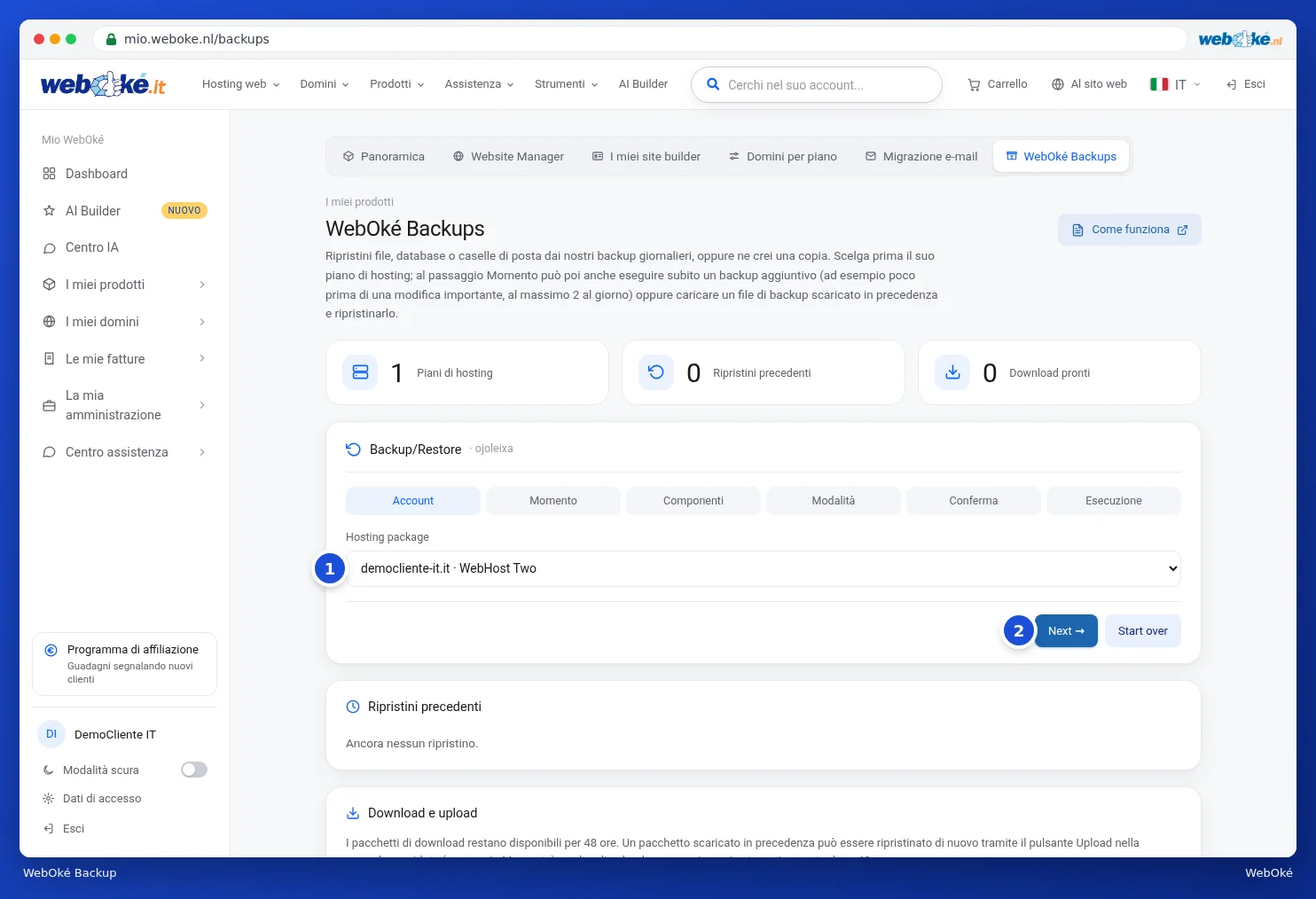Open the Prodotti dropdown menu

(397, 84)
